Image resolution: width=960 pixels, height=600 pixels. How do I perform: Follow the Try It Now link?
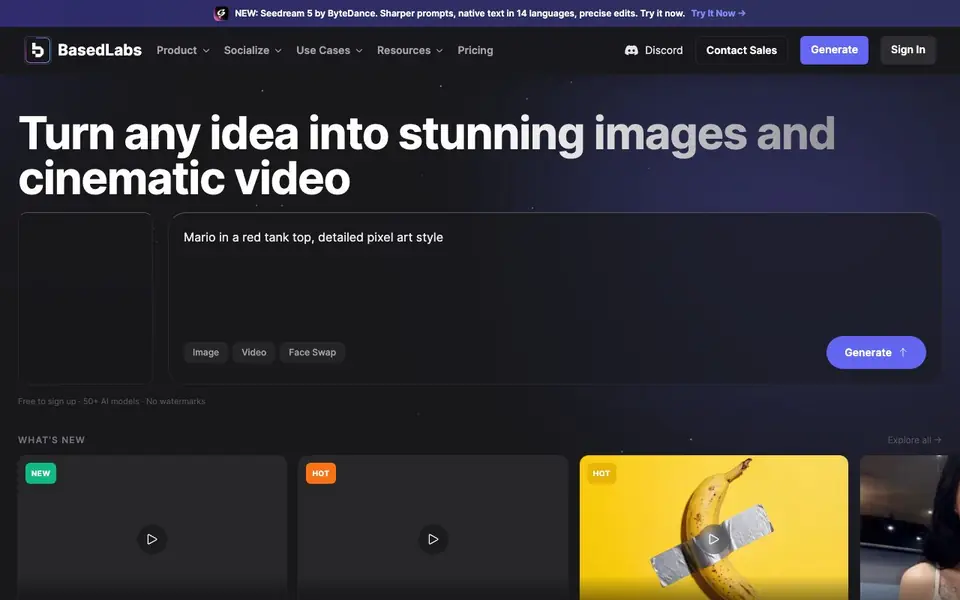point(718,13)
